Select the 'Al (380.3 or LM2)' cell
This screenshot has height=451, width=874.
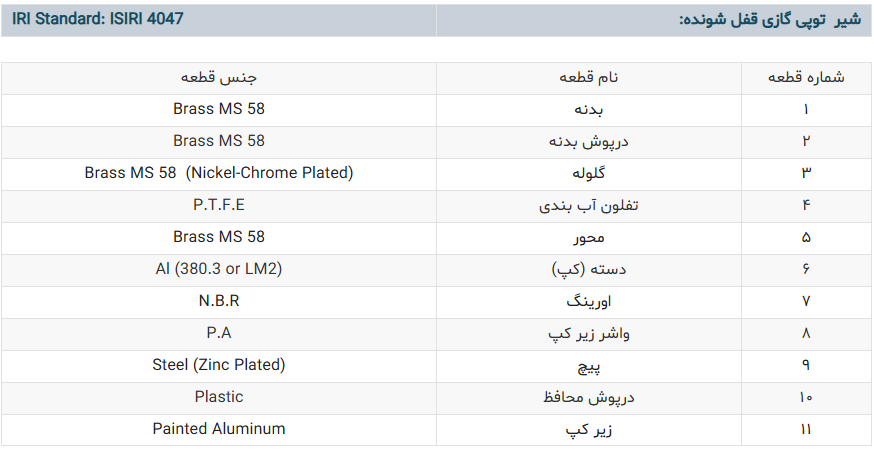point(219,269)
